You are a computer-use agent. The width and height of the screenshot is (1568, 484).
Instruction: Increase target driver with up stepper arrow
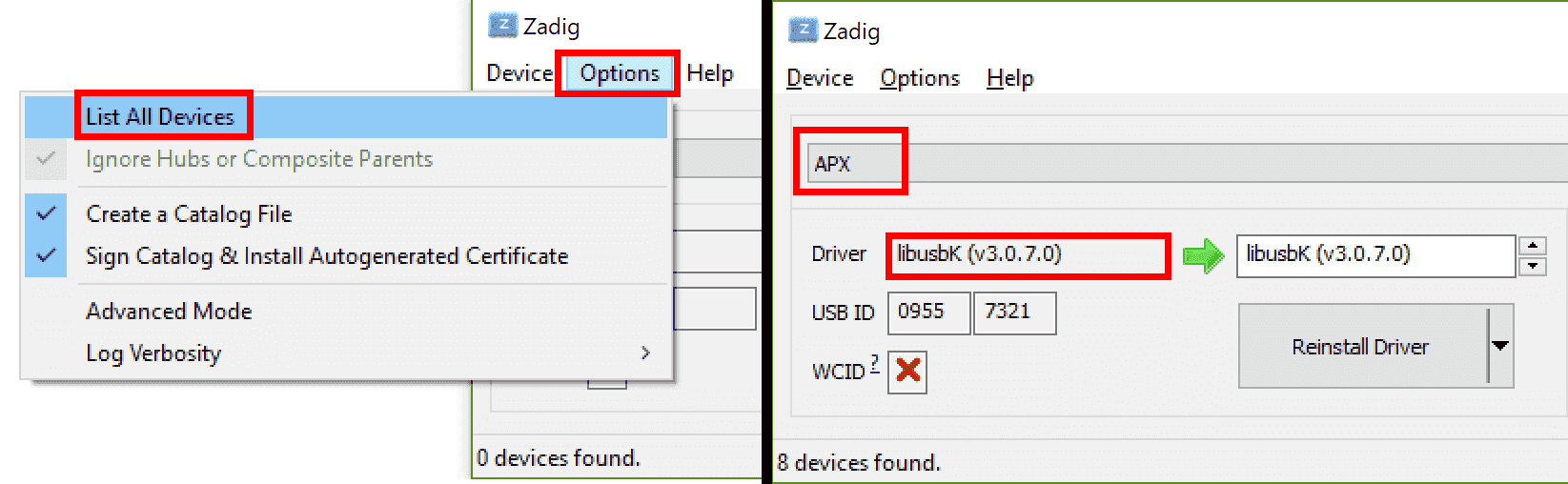coord(1533,245)
